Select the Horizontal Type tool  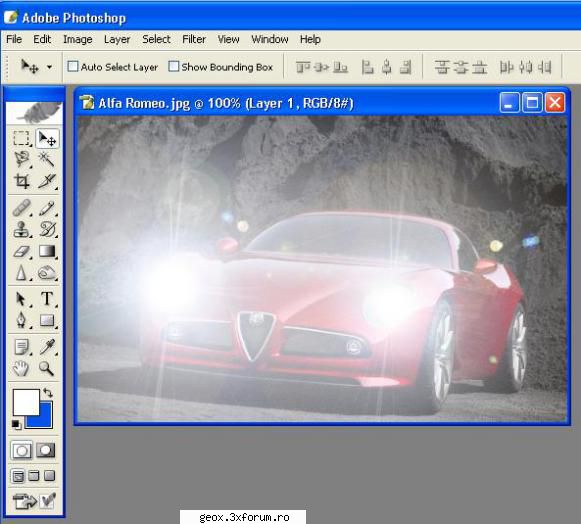[47, 298]
